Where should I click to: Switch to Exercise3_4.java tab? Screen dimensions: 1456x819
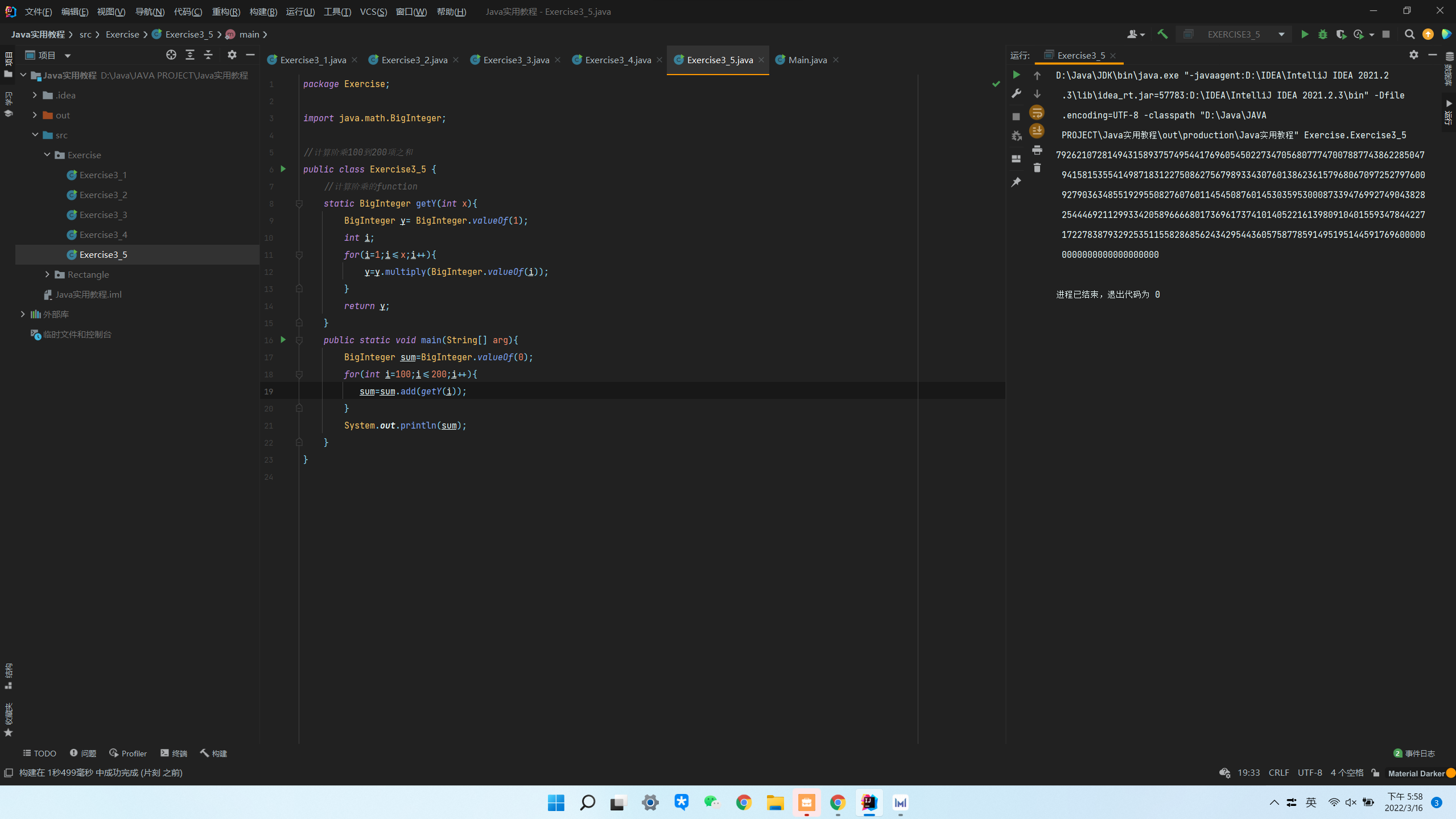coord(618,60)
